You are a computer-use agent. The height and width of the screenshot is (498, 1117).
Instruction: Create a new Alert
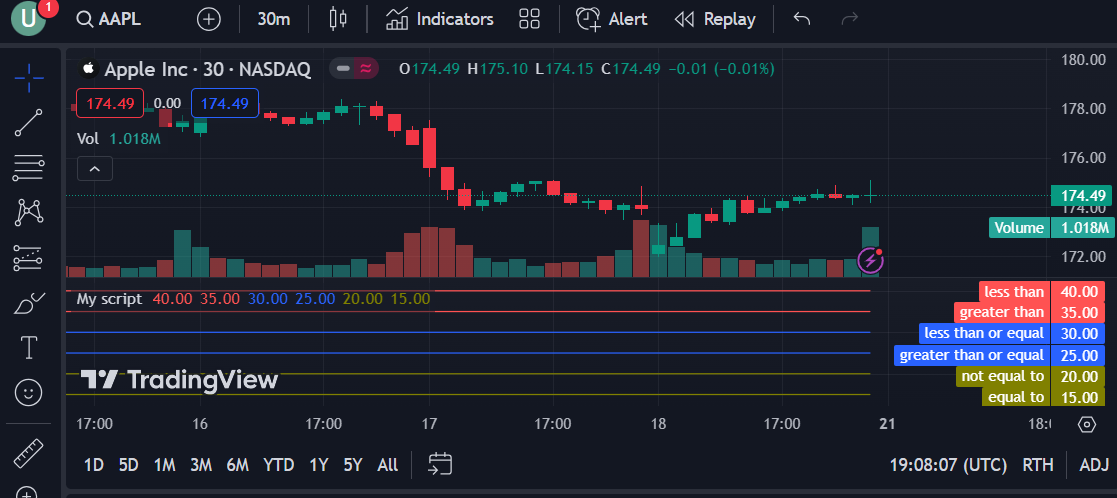[x=611, y=19]
